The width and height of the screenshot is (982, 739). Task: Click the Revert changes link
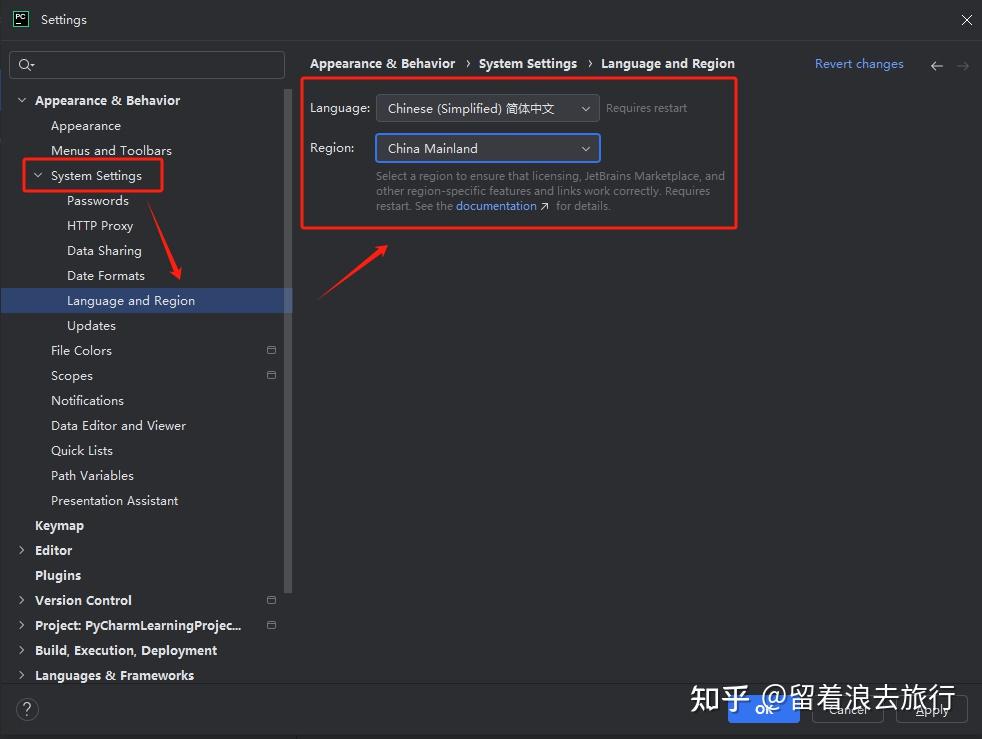[x=859, y=63]
